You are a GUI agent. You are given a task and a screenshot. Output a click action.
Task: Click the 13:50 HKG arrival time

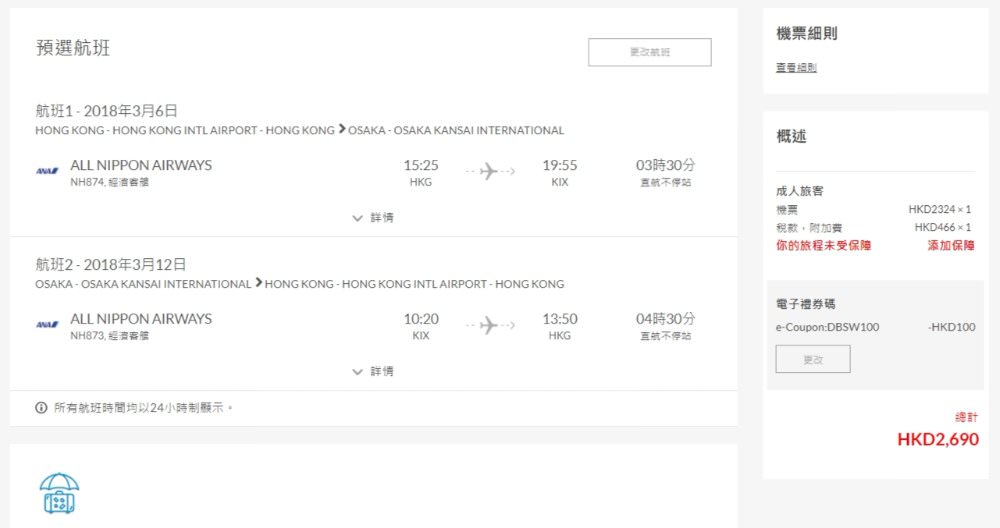[560, 320]
